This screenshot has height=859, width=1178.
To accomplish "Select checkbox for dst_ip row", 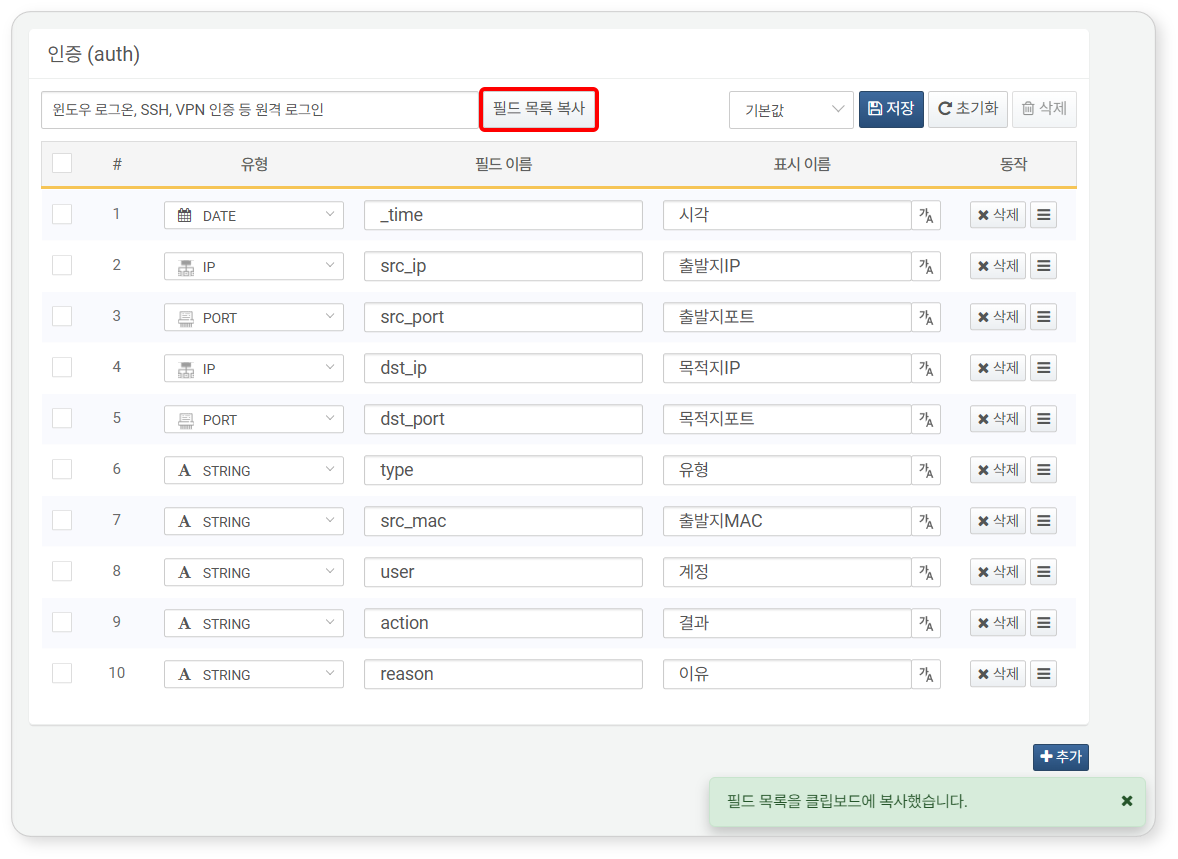I will [x=62, y=367].
